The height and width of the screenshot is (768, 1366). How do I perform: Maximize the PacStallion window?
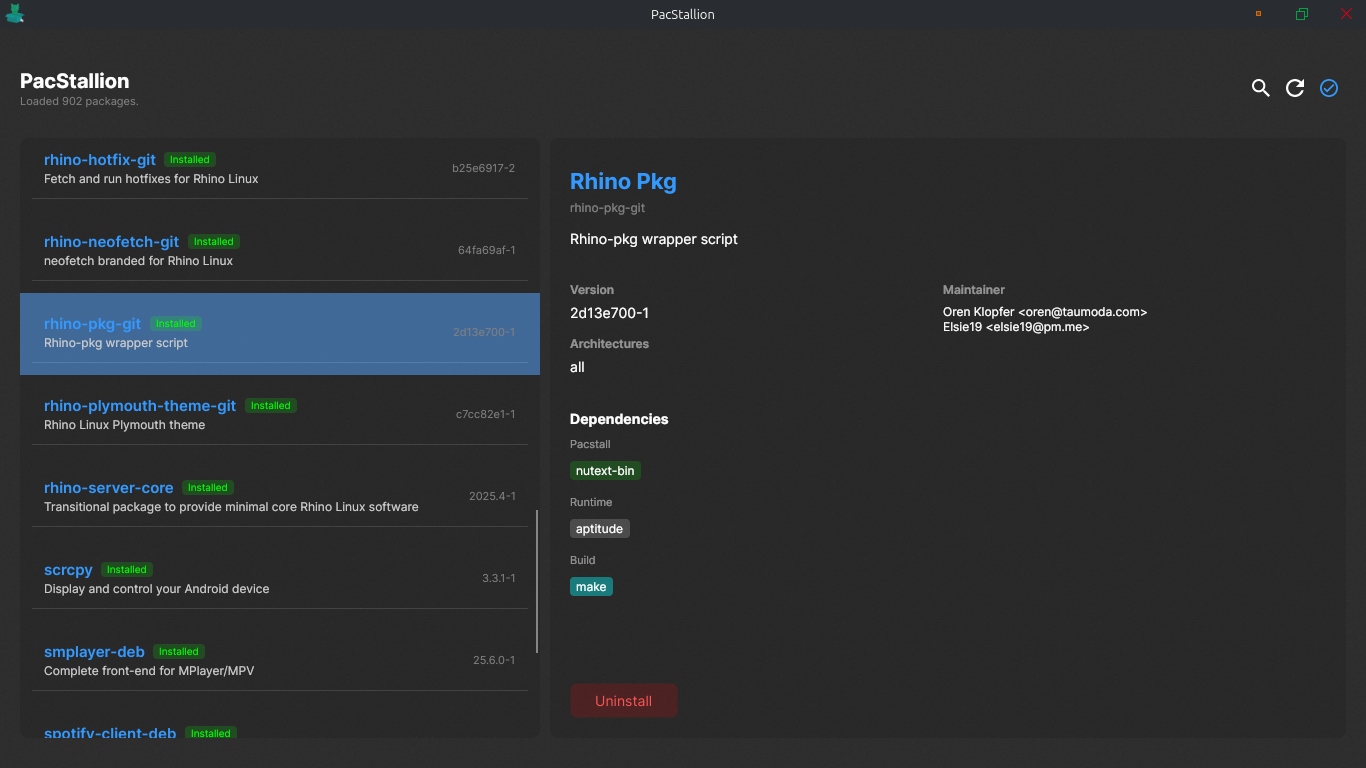click(x=1302, y=14)
